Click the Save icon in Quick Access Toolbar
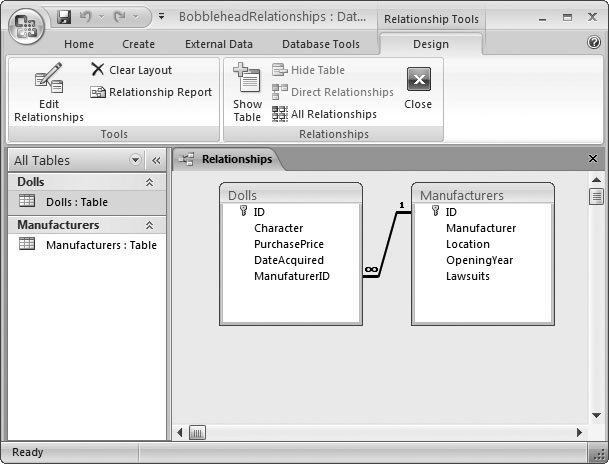 [65, 17]
